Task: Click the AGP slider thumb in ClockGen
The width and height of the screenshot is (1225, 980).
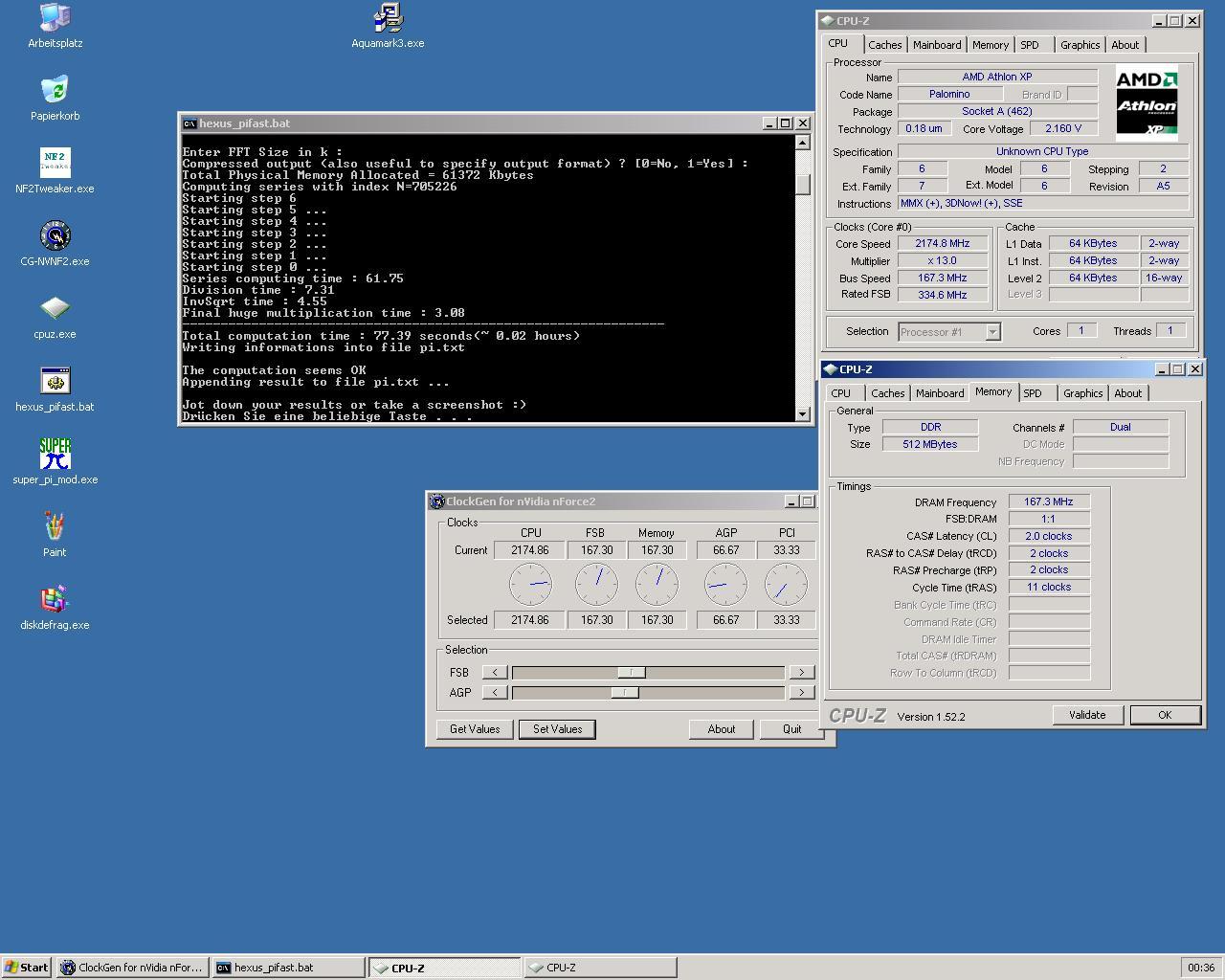Action: point(625,693)
